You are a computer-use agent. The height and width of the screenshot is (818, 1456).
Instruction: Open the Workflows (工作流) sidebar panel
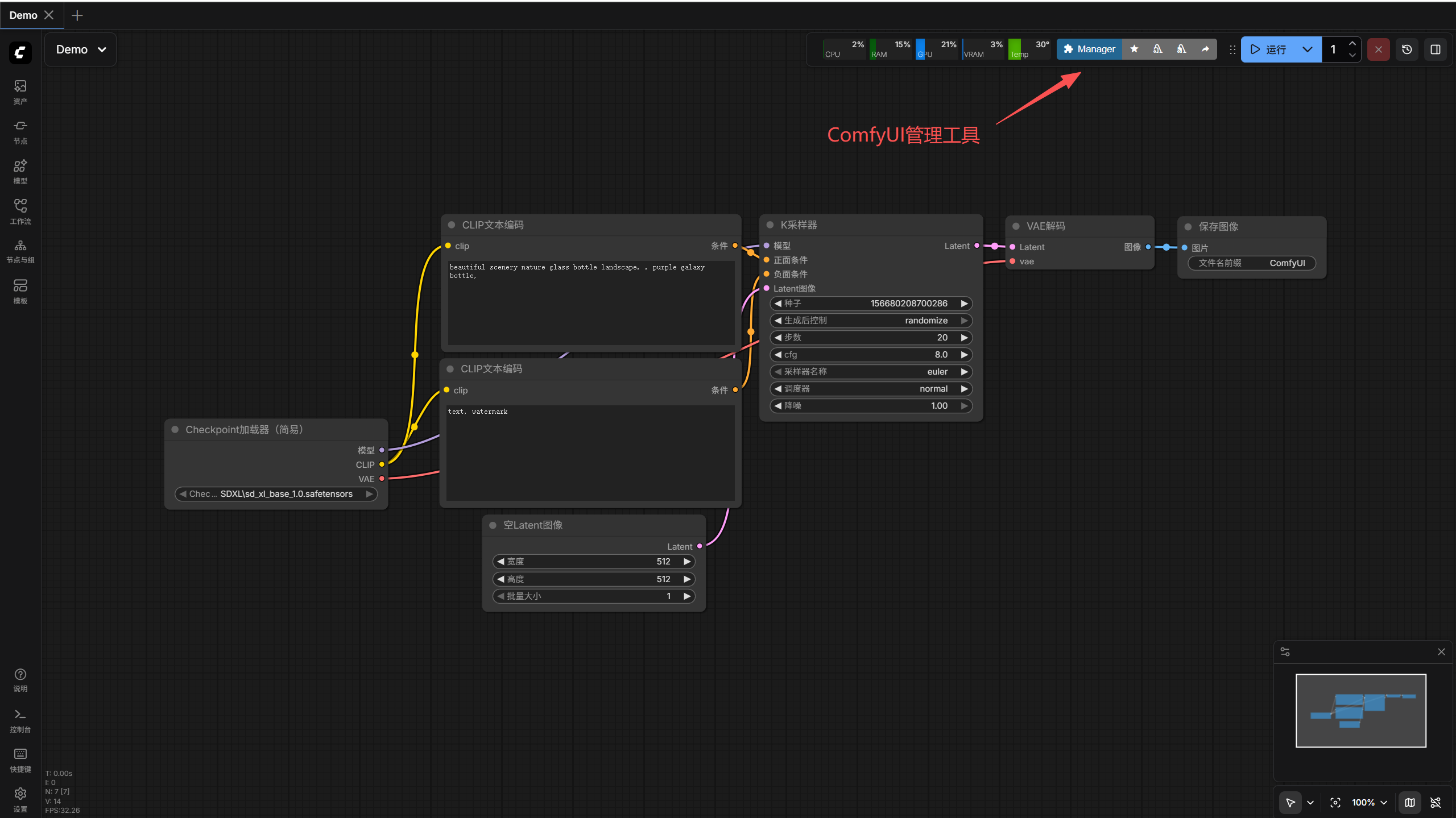tap(20, 211)
